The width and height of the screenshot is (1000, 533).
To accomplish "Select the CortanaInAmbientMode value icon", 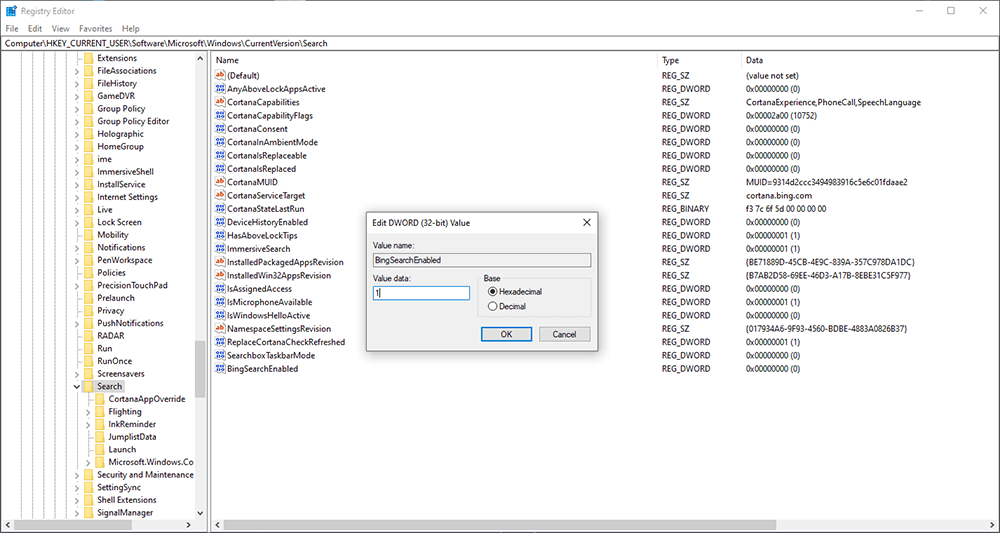I will coord(221,142).
